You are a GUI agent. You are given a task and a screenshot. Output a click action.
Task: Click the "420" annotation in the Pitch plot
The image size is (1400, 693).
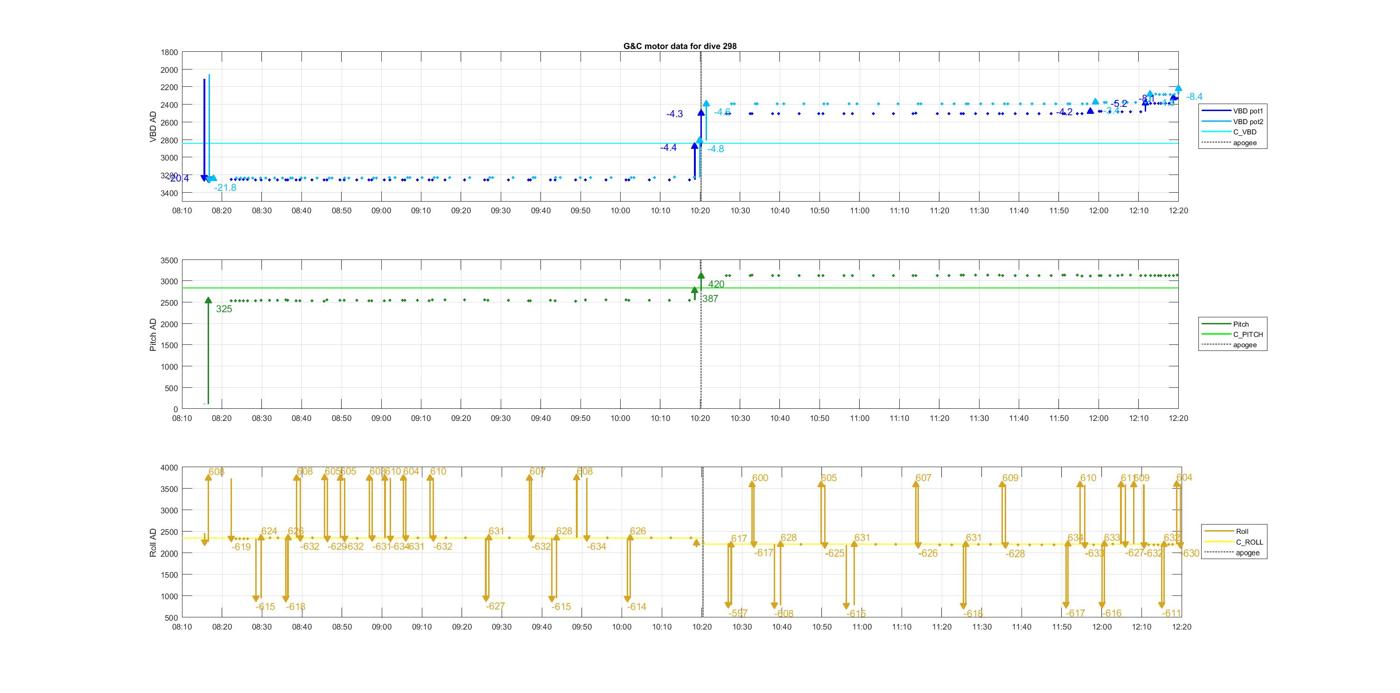pos(716,285)
